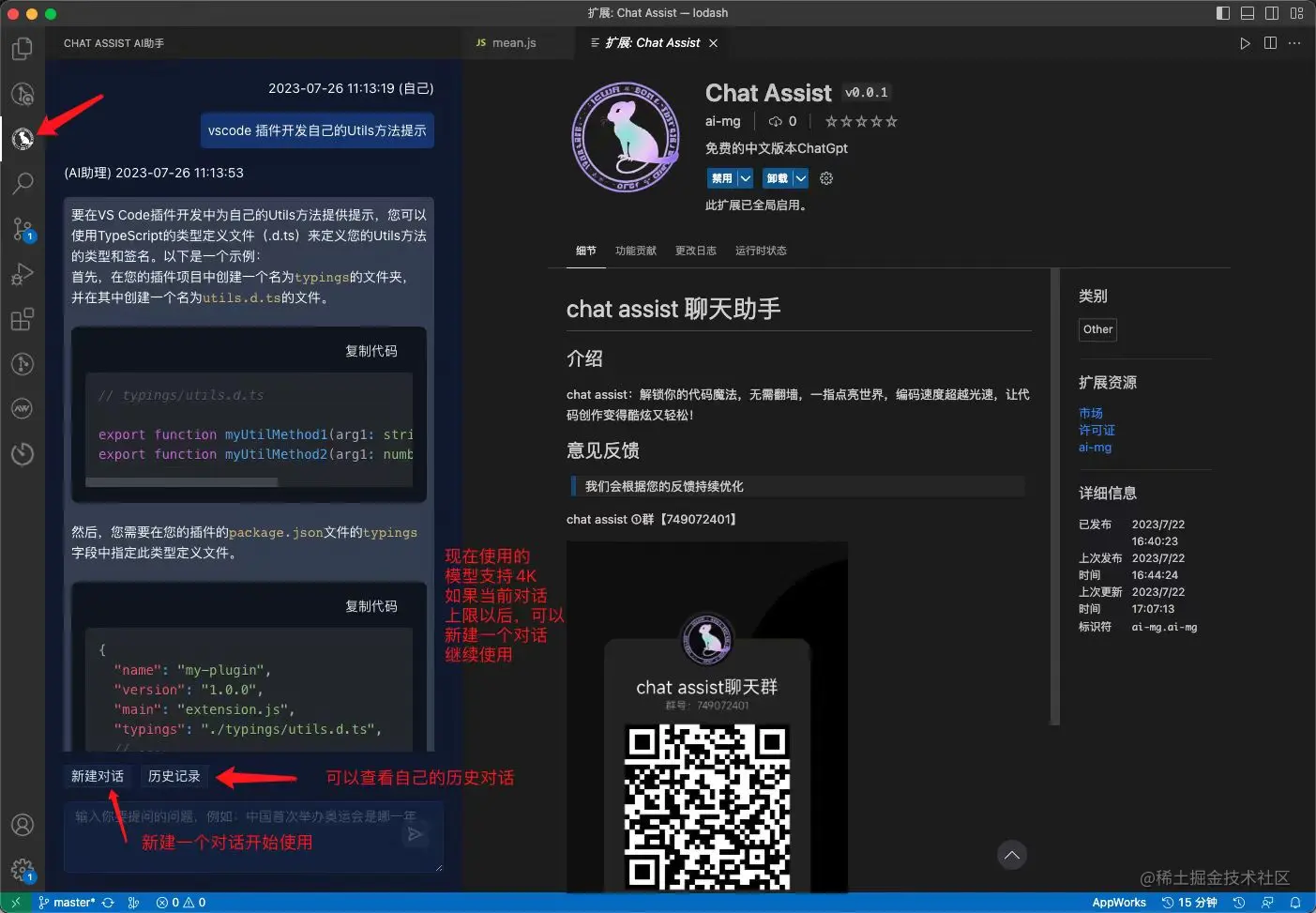Open the Timeline clock icon in activity bar

tap(23, 454)
